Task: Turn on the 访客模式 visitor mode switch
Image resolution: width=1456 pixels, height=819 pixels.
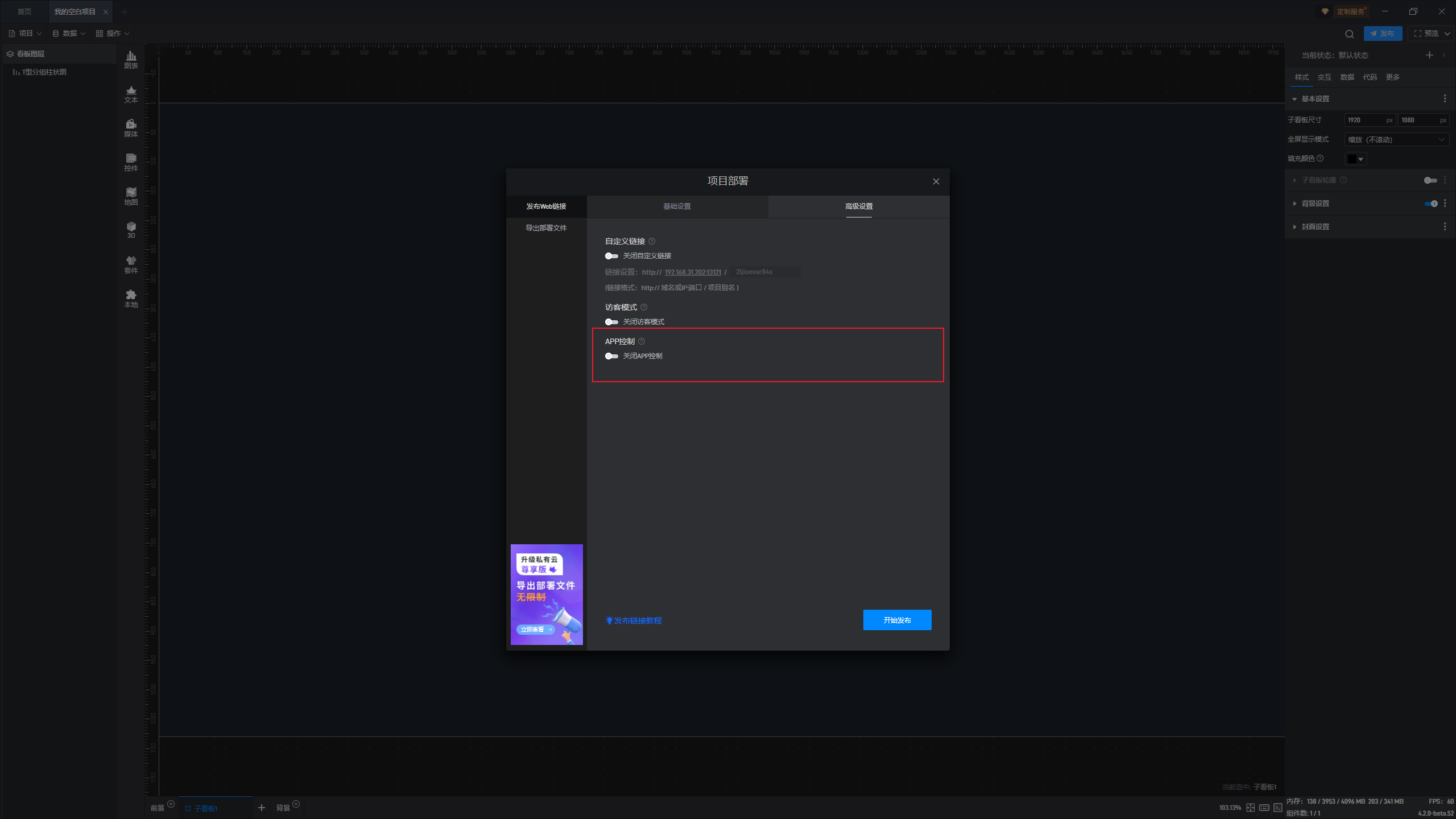Action: click(611, 322)
